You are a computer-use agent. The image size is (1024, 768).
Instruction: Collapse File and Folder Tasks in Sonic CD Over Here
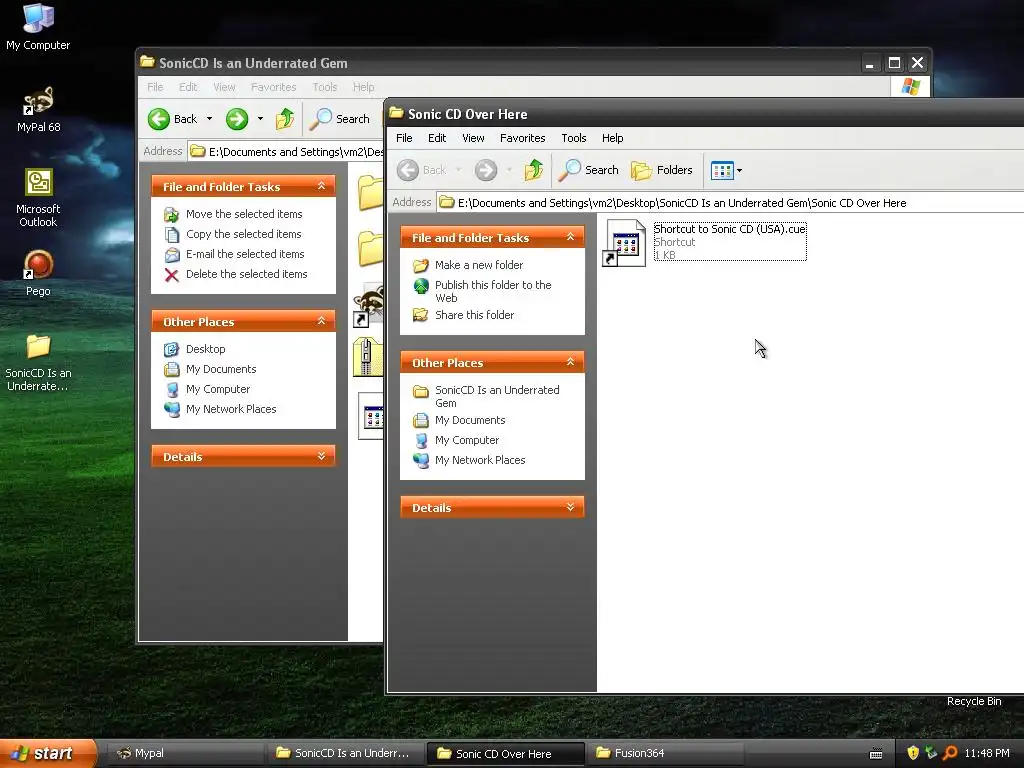tap(570, 237)
